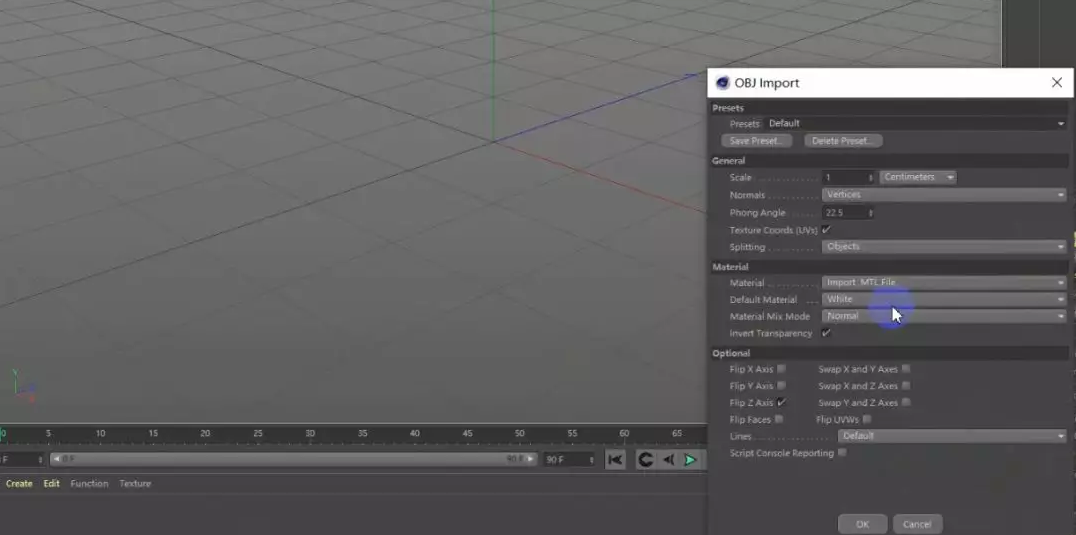Disable Invert Transparency option
Screen dimensions: 1076x535
coord(826,333)
